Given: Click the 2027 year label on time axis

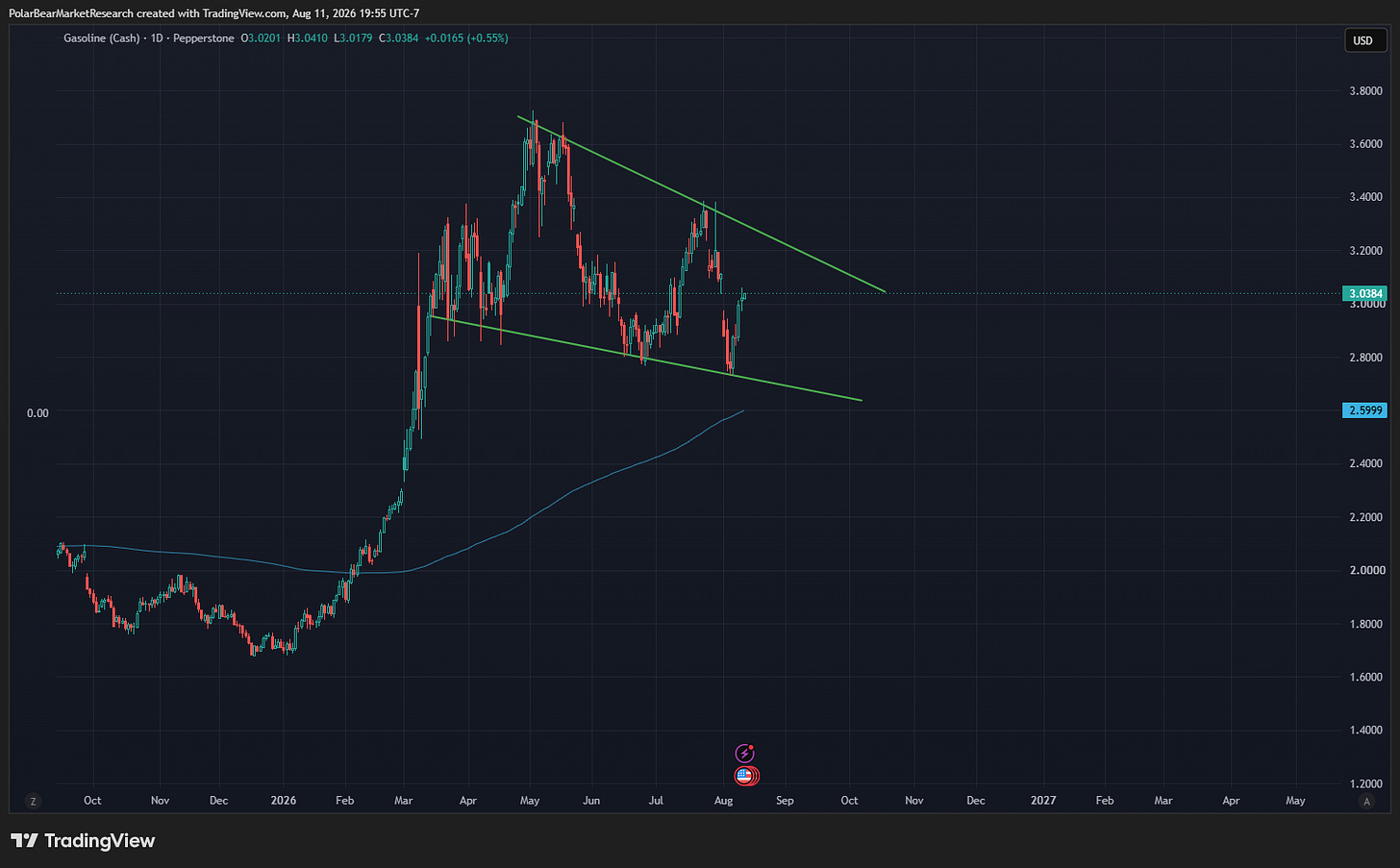Looking at the screenshot, I should pos(1043,801).
